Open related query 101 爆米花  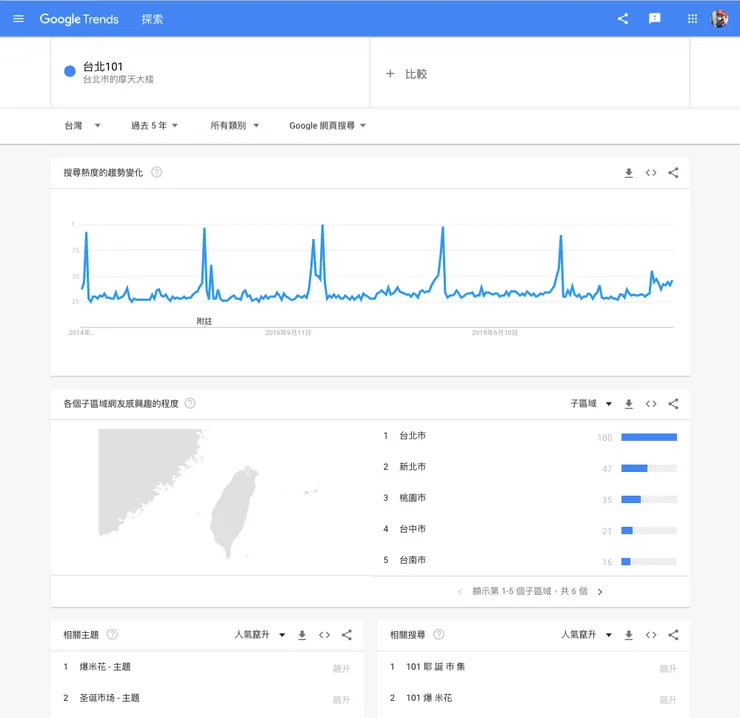(x=429, y=698)
